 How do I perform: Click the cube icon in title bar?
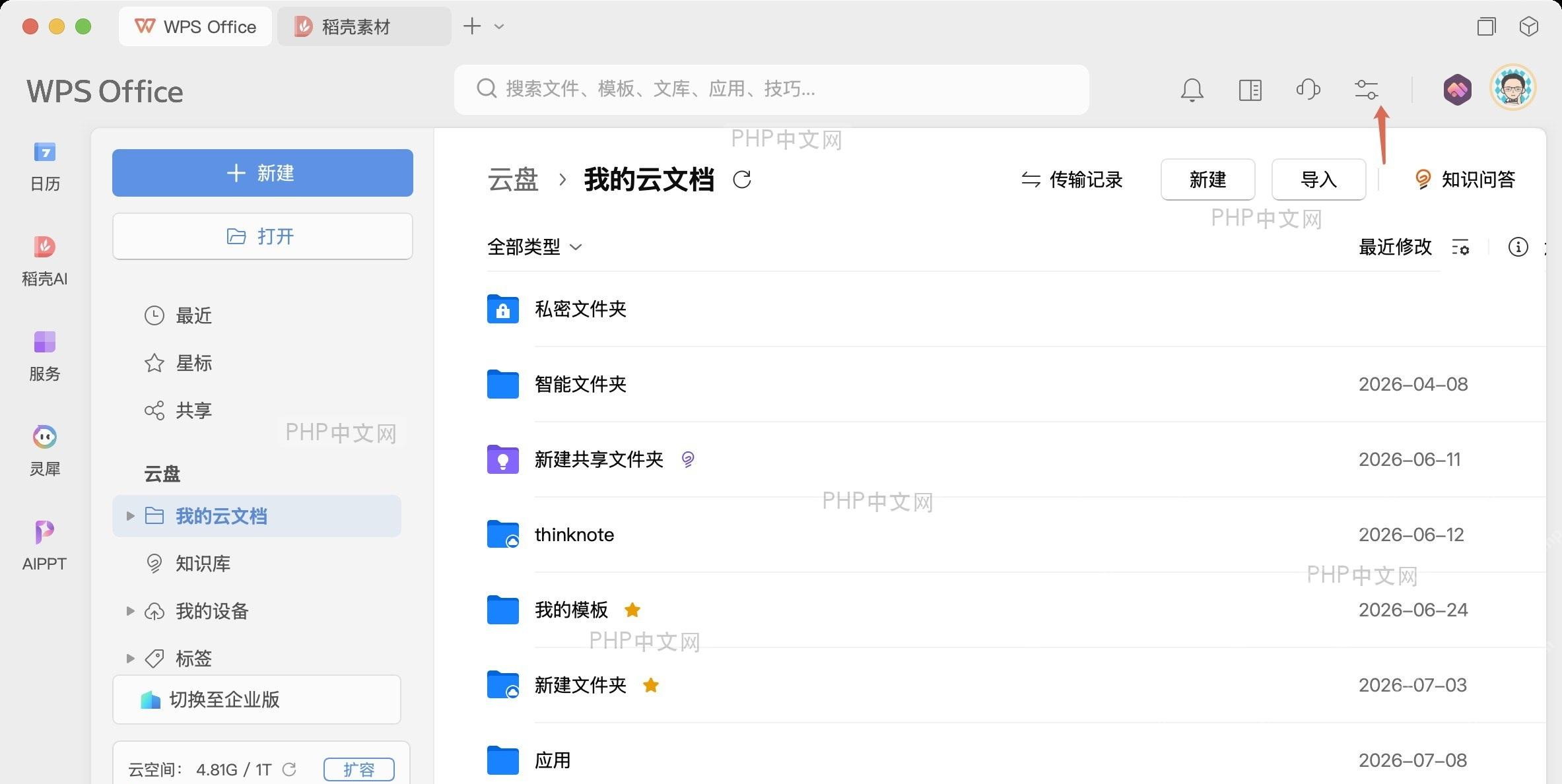click(x=1528, y=26)
